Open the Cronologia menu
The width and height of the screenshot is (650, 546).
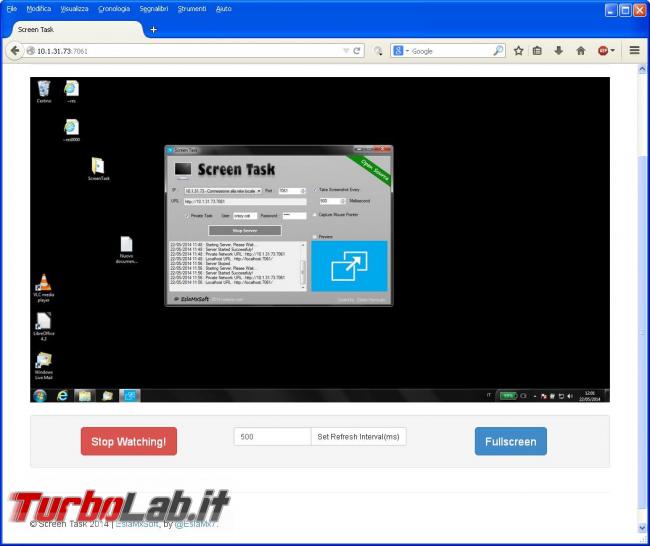click(114, 9)
